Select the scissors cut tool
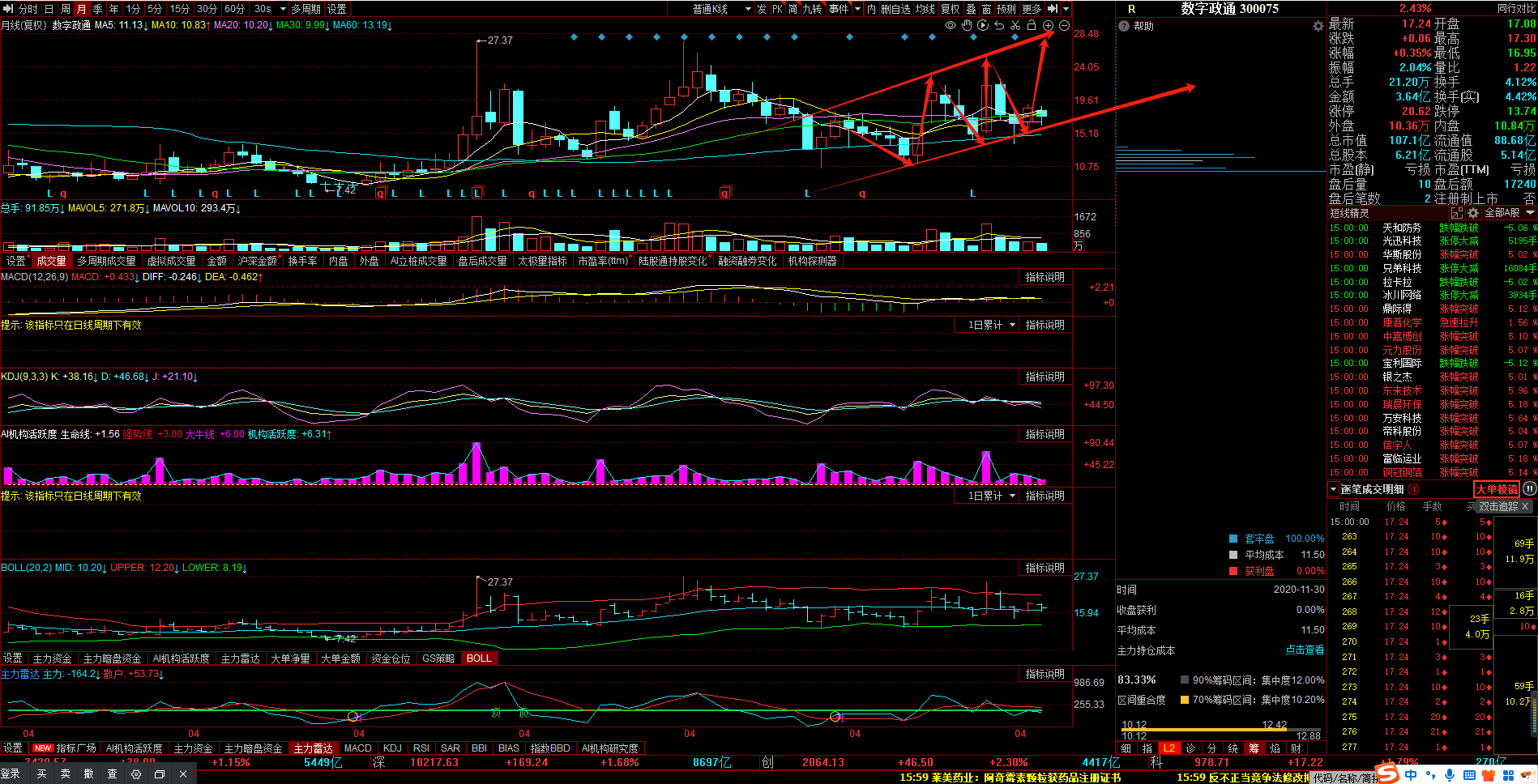 [x=1015, y=25]
